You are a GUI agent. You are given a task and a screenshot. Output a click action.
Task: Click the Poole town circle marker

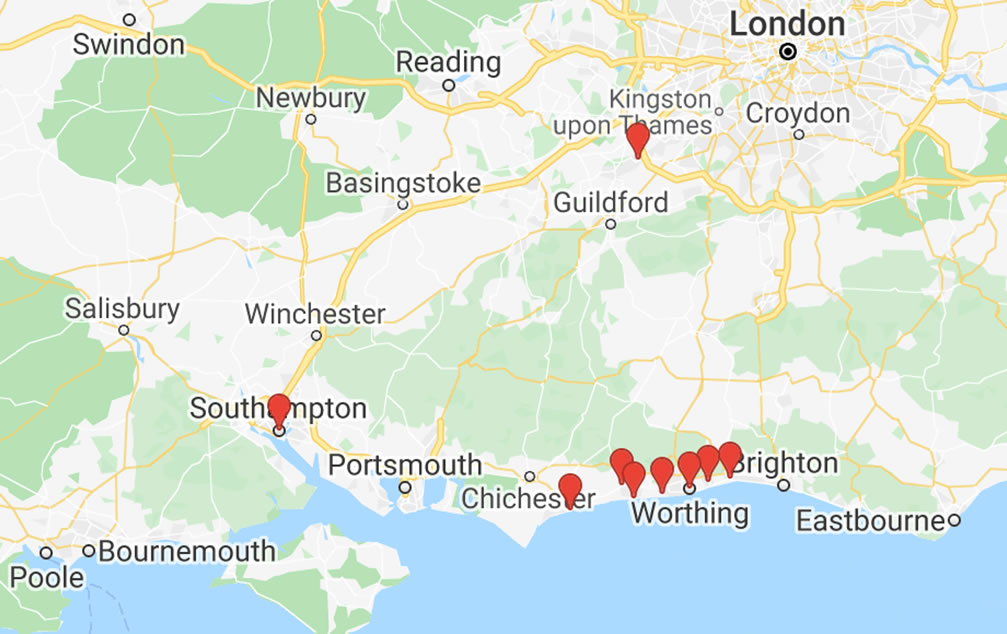(46, 552)
